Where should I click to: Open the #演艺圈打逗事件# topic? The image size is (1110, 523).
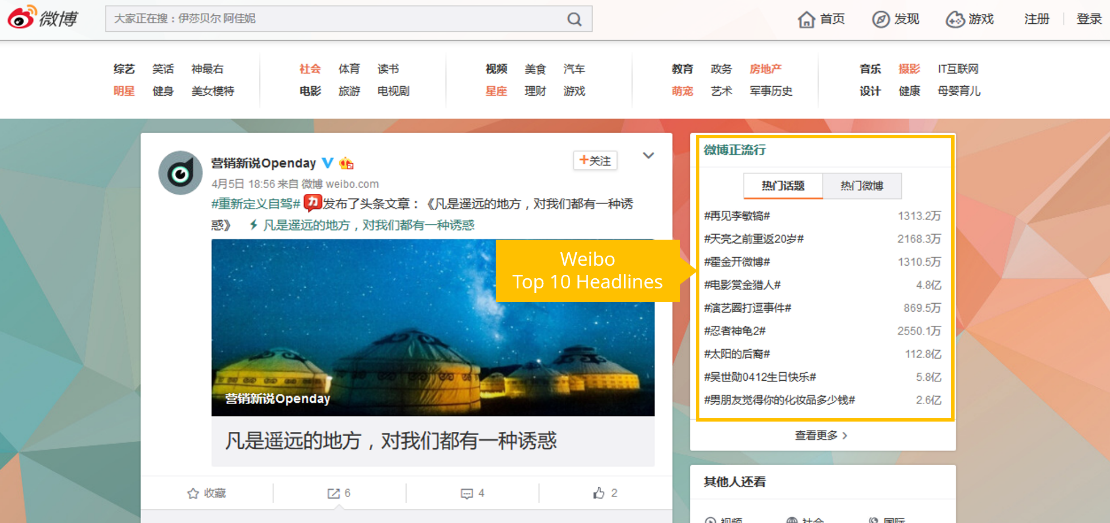(748, 308)
